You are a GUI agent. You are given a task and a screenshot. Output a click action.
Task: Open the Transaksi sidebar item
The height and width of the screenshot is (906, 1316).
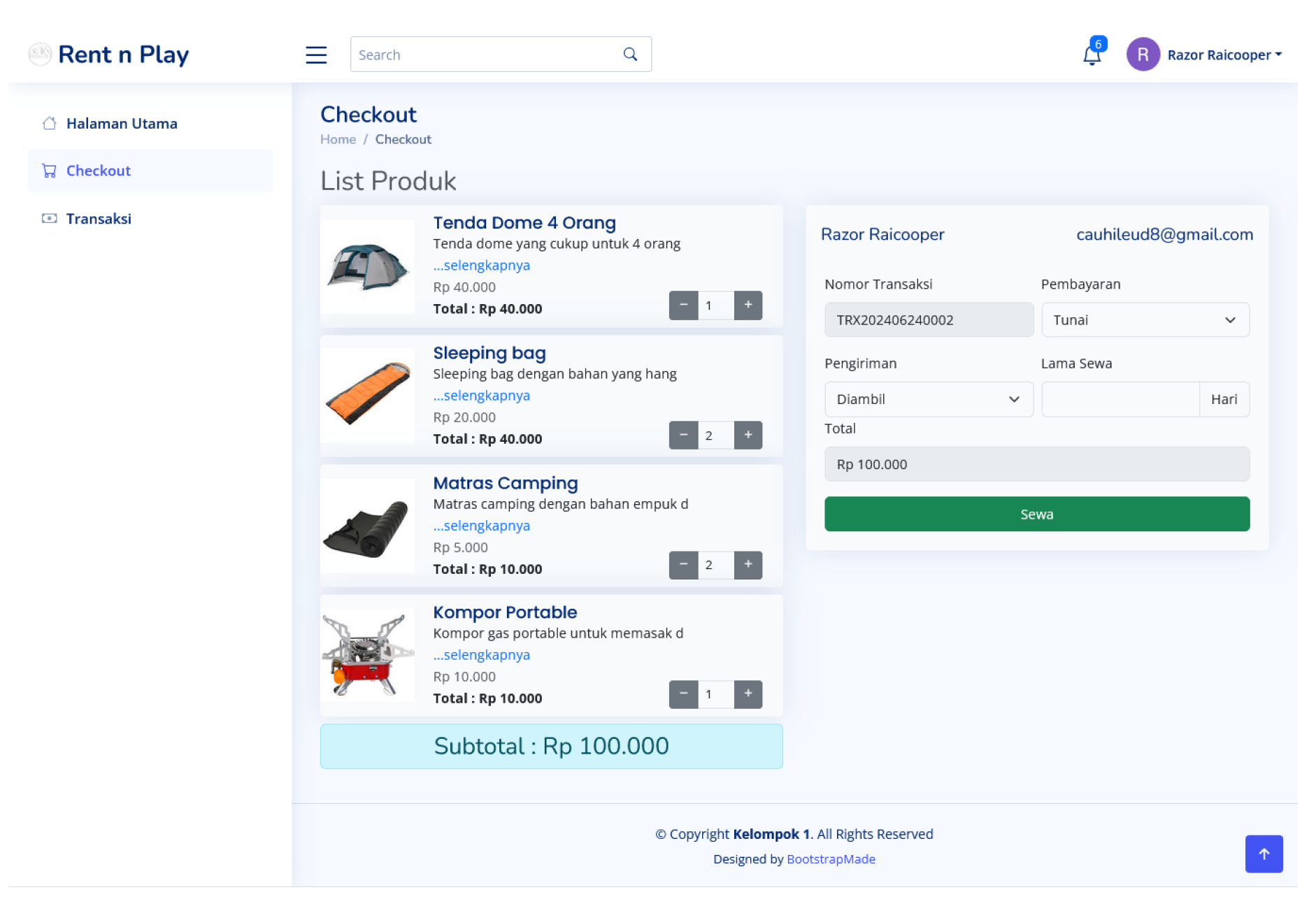(x=99, y=219)
